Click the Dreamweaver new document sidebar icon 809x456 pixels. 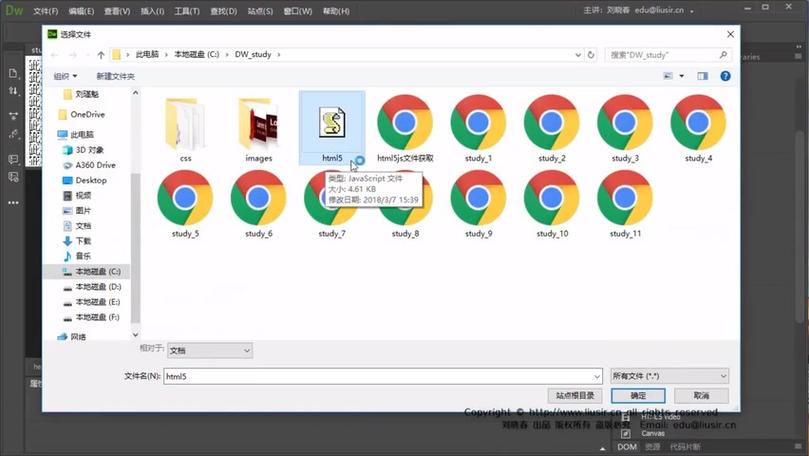(13, 73)
